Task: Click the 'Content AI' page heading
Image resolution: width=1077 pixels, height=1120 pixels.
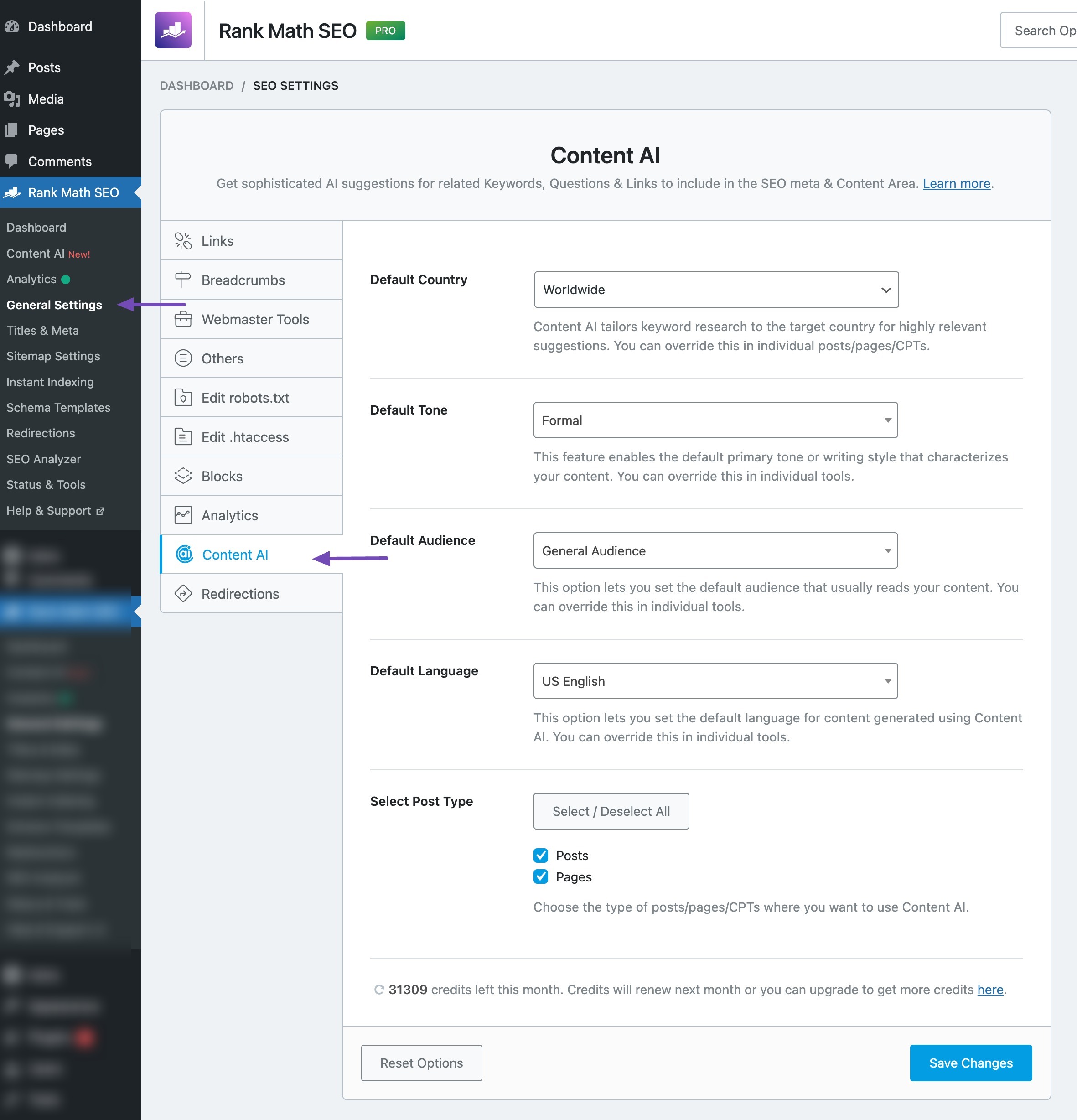Action: pyautogui.click(x=605, y=156)
